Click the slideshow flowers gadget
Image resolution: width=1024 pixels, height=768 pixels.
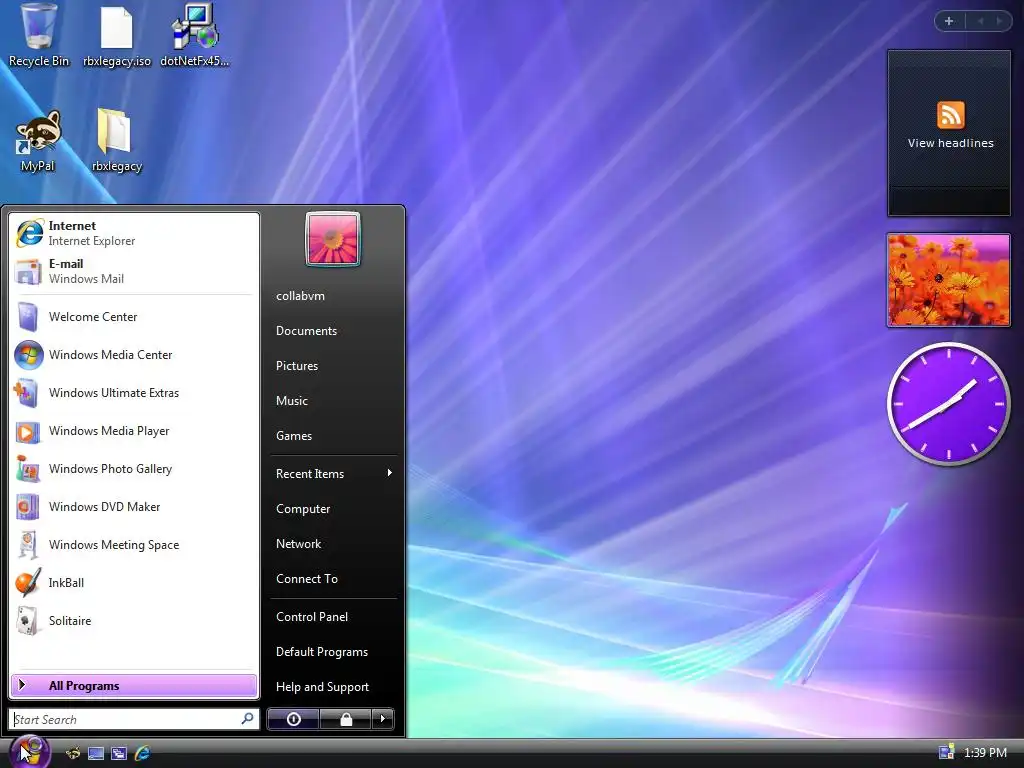pyautogui.click(x=948, y=280)
